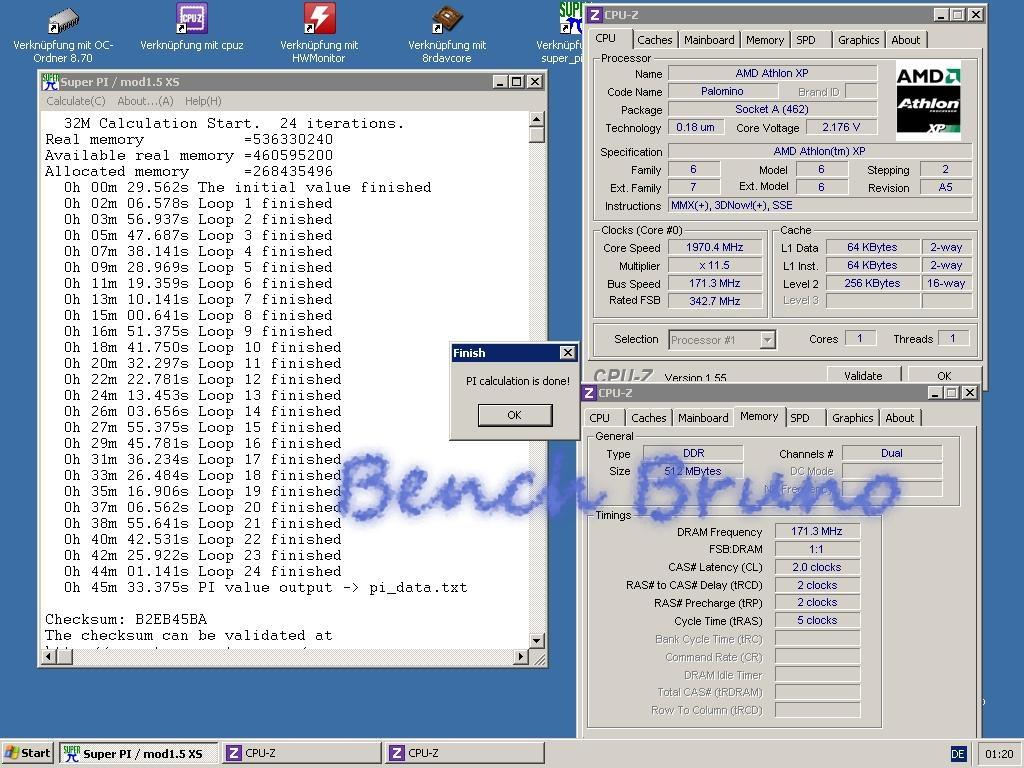This screenshot has height=768, width=1024.
Task: Click the Memory Type value DDR
Action: tap(693, 453)
